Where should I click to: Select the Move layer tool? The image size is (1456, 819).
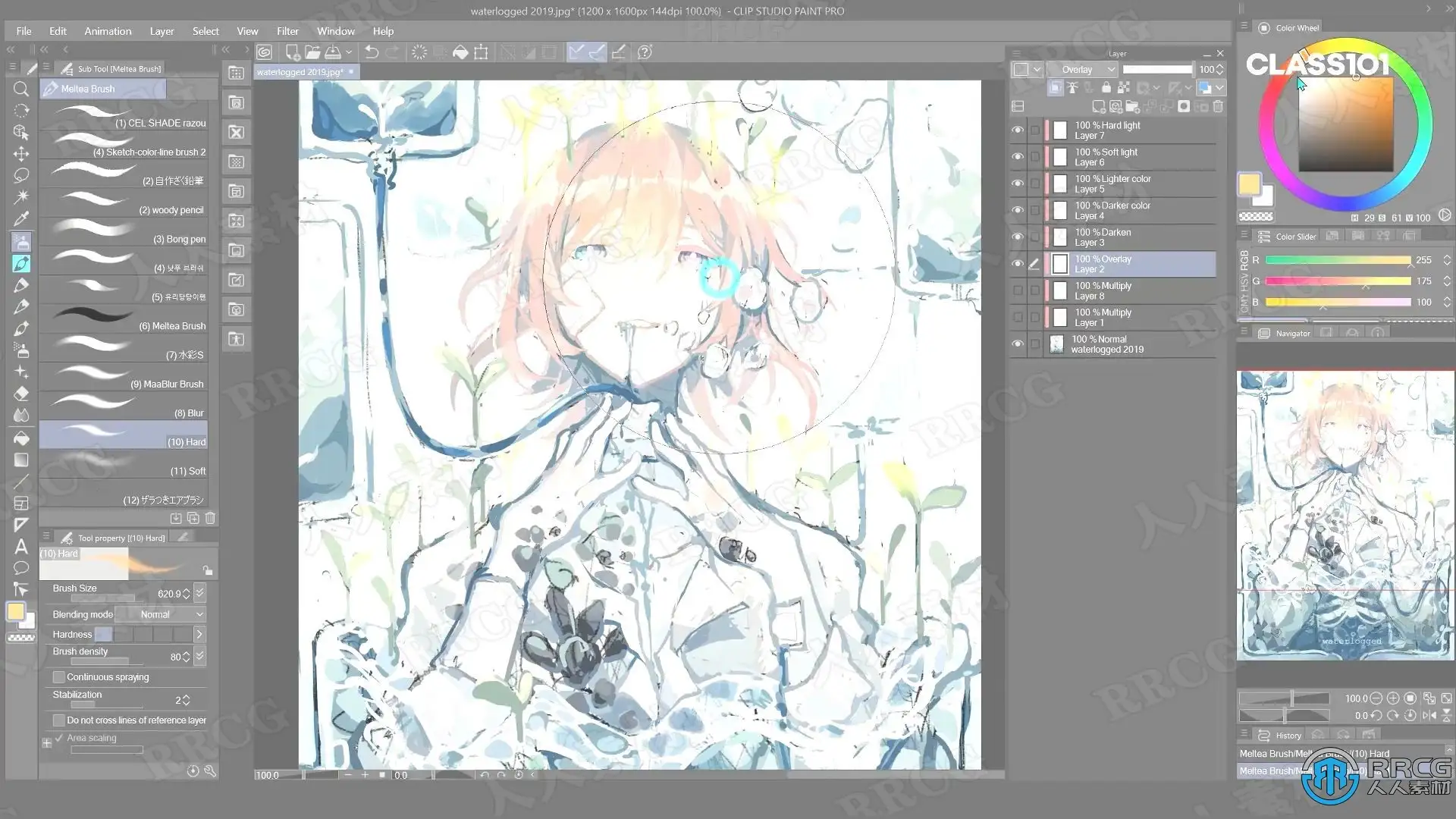pos(21,154)
